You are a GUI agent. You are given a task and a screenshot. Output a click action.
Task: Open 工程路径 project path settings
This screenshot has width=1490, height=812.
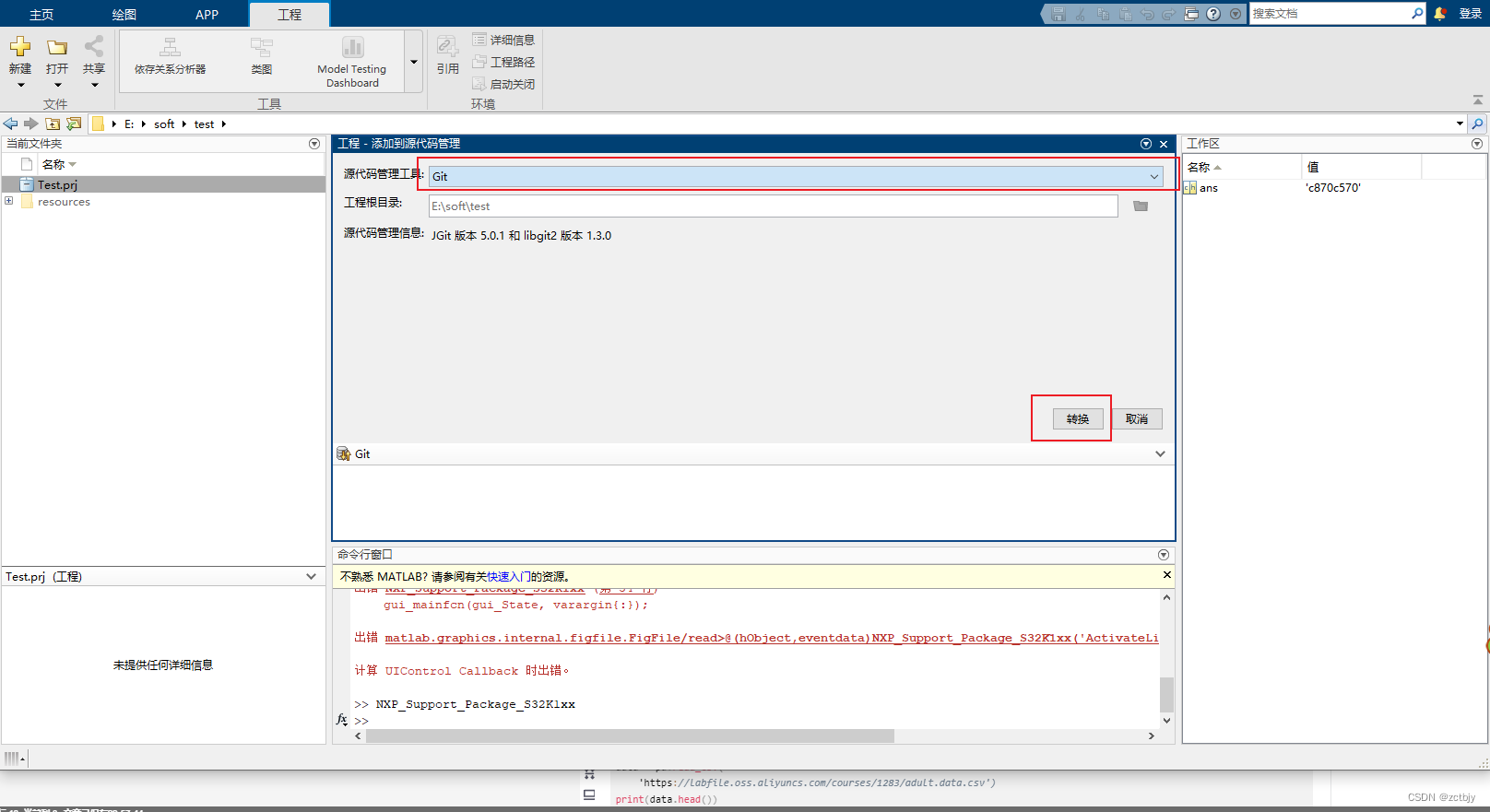coord(503,62)
